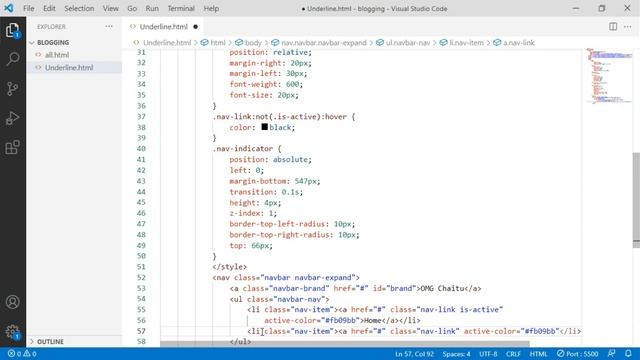Viewport: 640px width, 360px height.
Task: Click the black color swatch on line 38
Action: (264, 127)
